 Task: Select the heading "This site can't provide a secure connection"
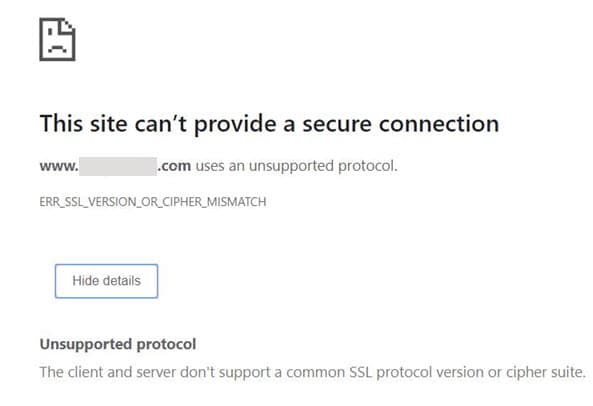point(269,124)
